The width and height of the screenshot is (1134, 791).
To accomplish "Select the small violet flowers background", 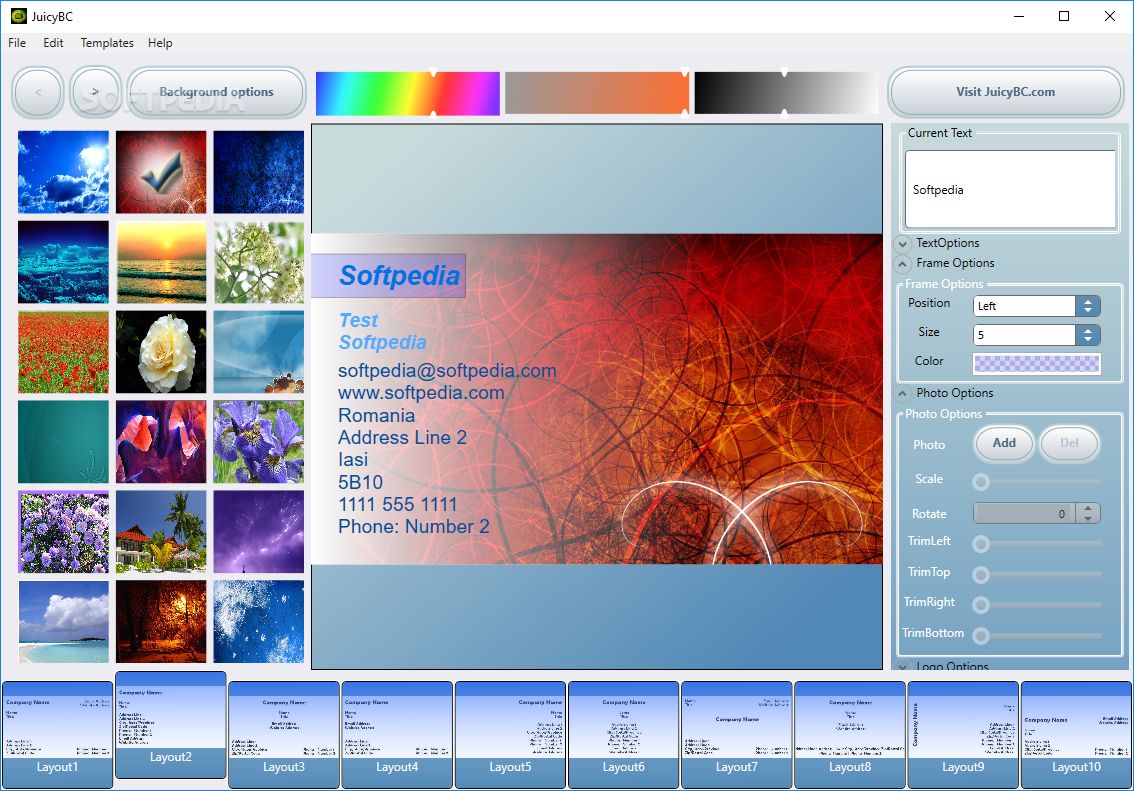I will click(x=64, y=532).
